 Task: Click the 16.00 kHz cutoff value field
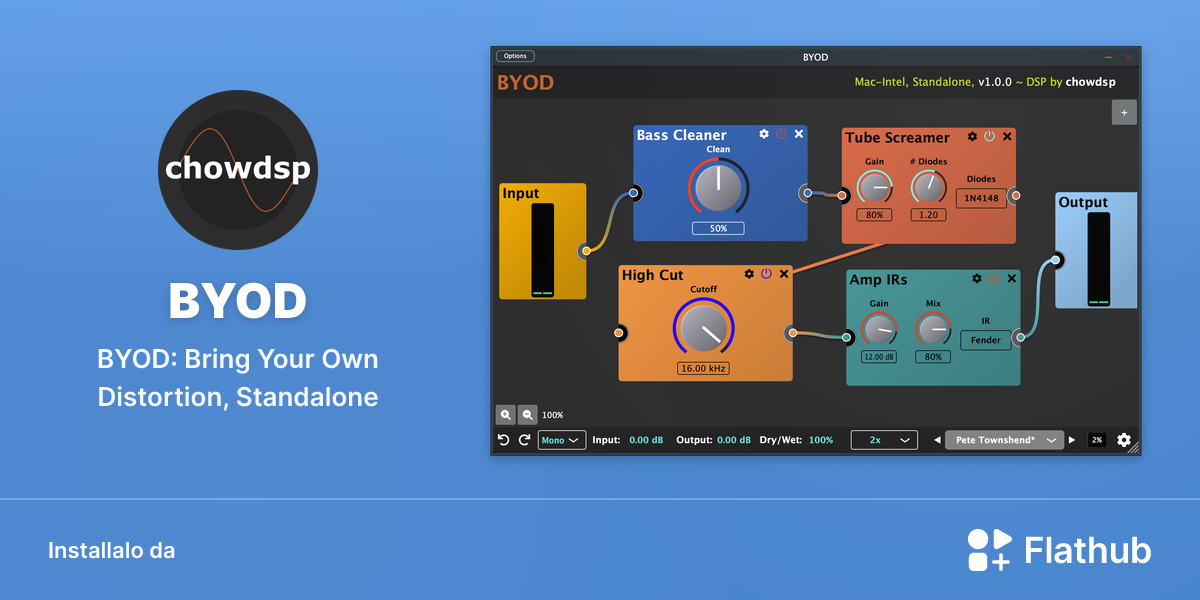point(703,368)
